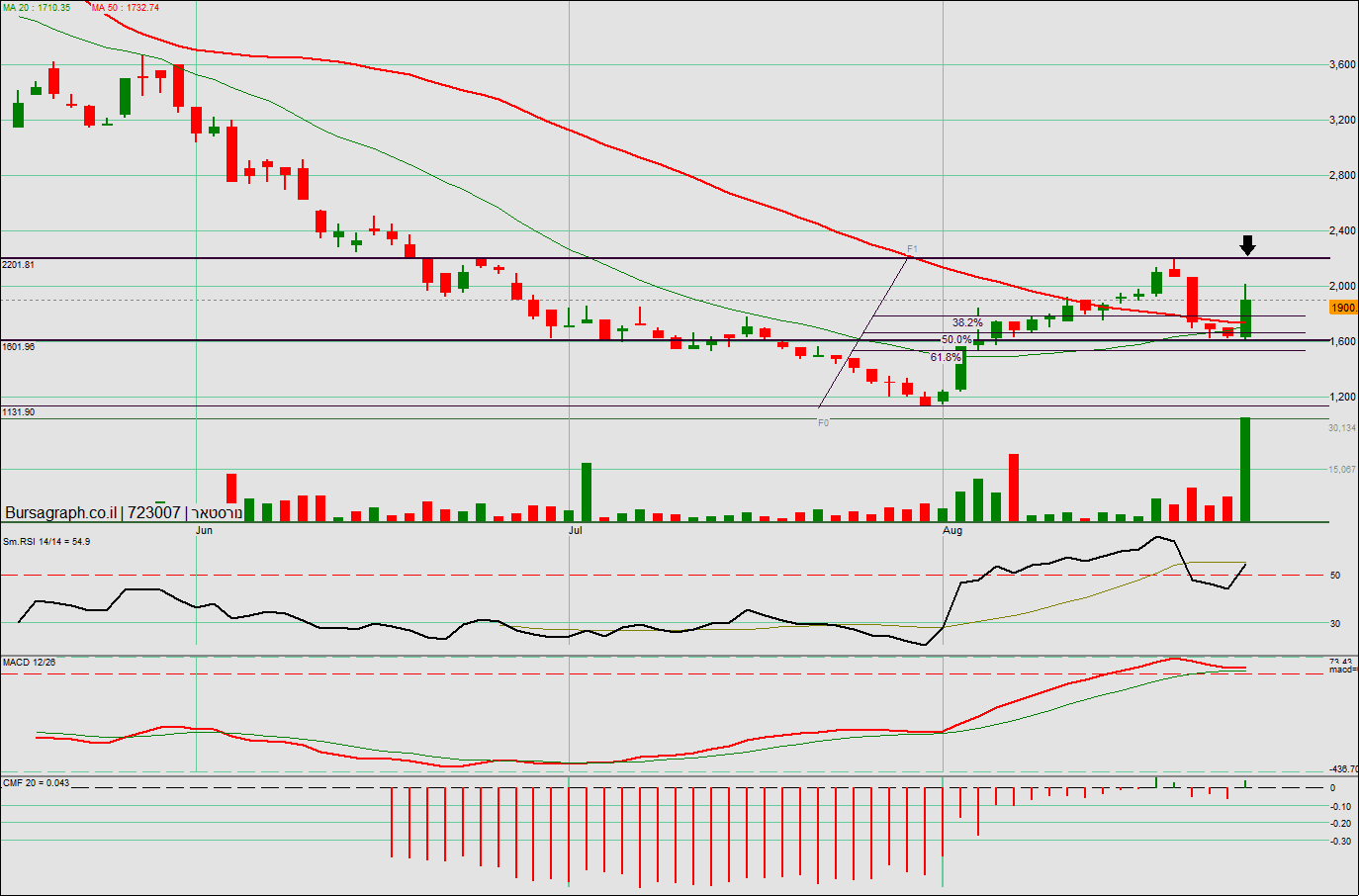Select the 1131.90 horizontal line label
The height and width of the screenshot is (896, 1359).
[x=19, y=412]
